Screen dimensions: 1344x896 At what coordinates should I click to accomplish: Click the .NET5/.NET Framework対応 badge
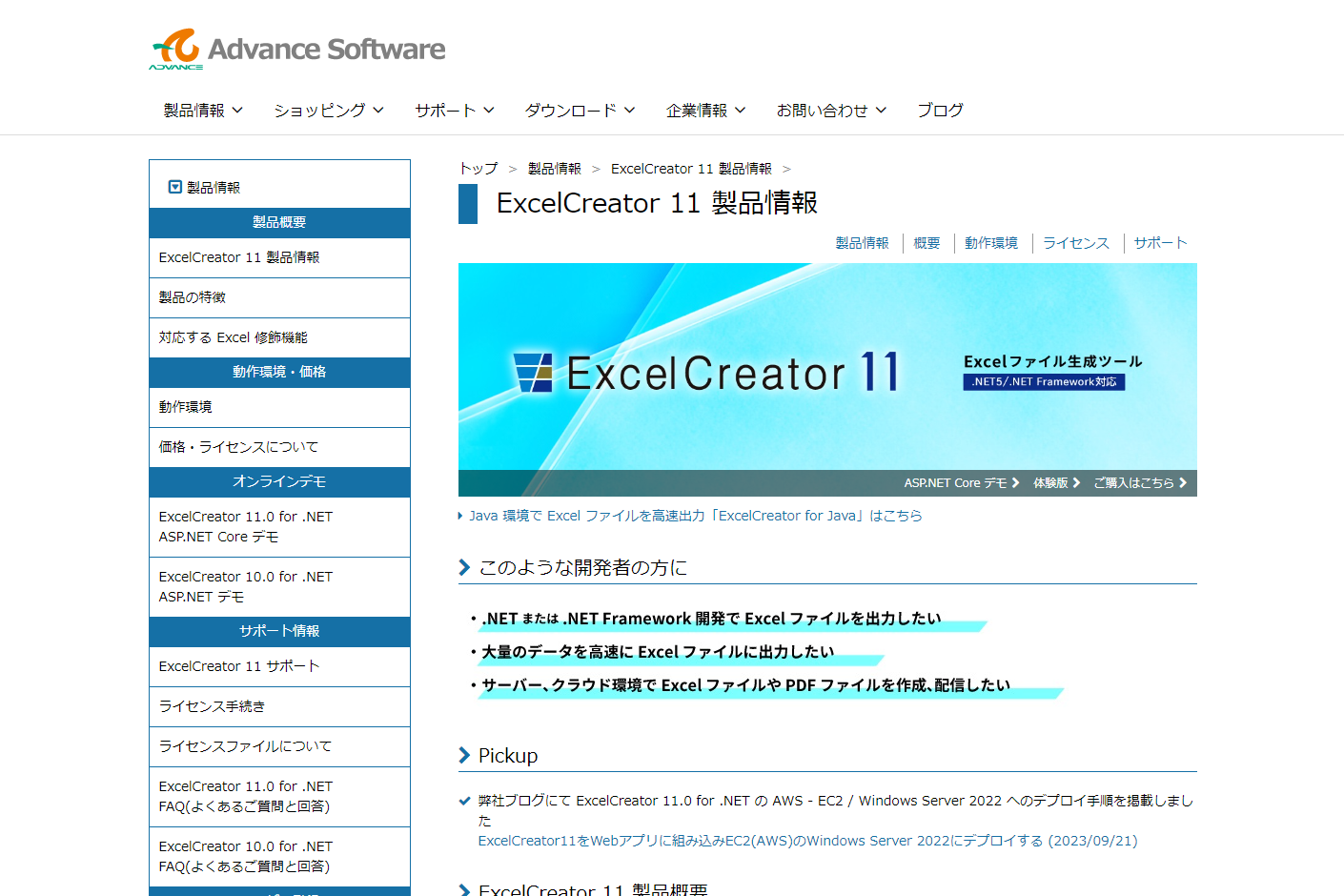1044,381
